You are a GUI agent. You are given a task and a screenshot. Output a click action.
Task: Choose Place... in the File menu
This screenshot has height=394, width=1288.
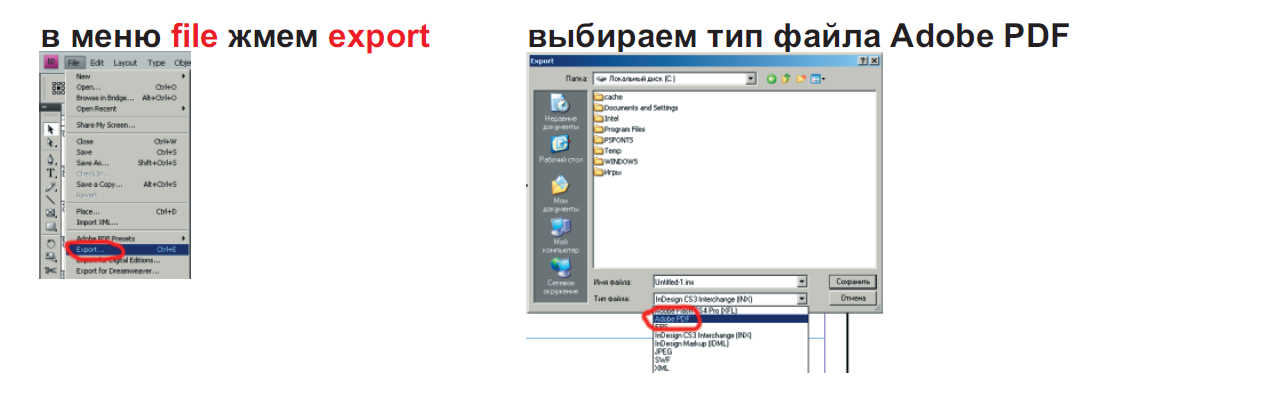(127, 212)
